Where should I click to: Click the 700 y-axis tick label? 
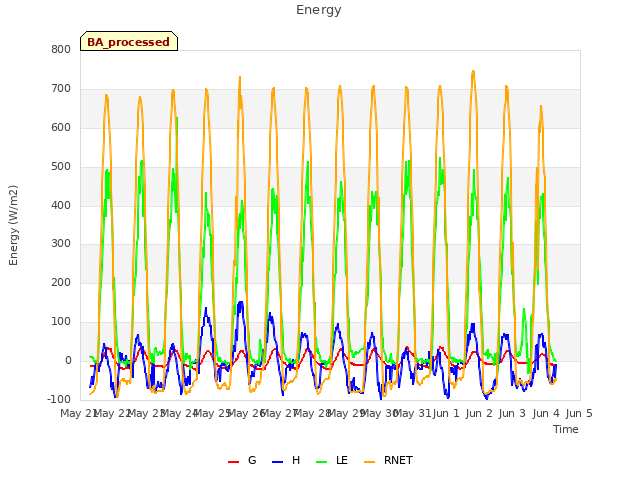(x=61, y=89)
